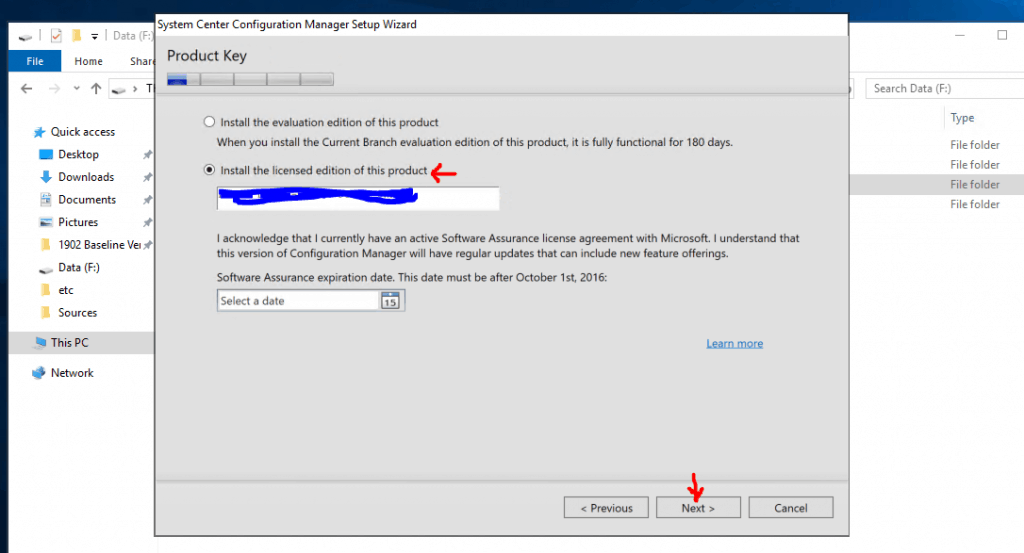This screenshot has height=553, width=1024.
Task: Click the Downloads arrow icon in sidebar
Action: 46,177
